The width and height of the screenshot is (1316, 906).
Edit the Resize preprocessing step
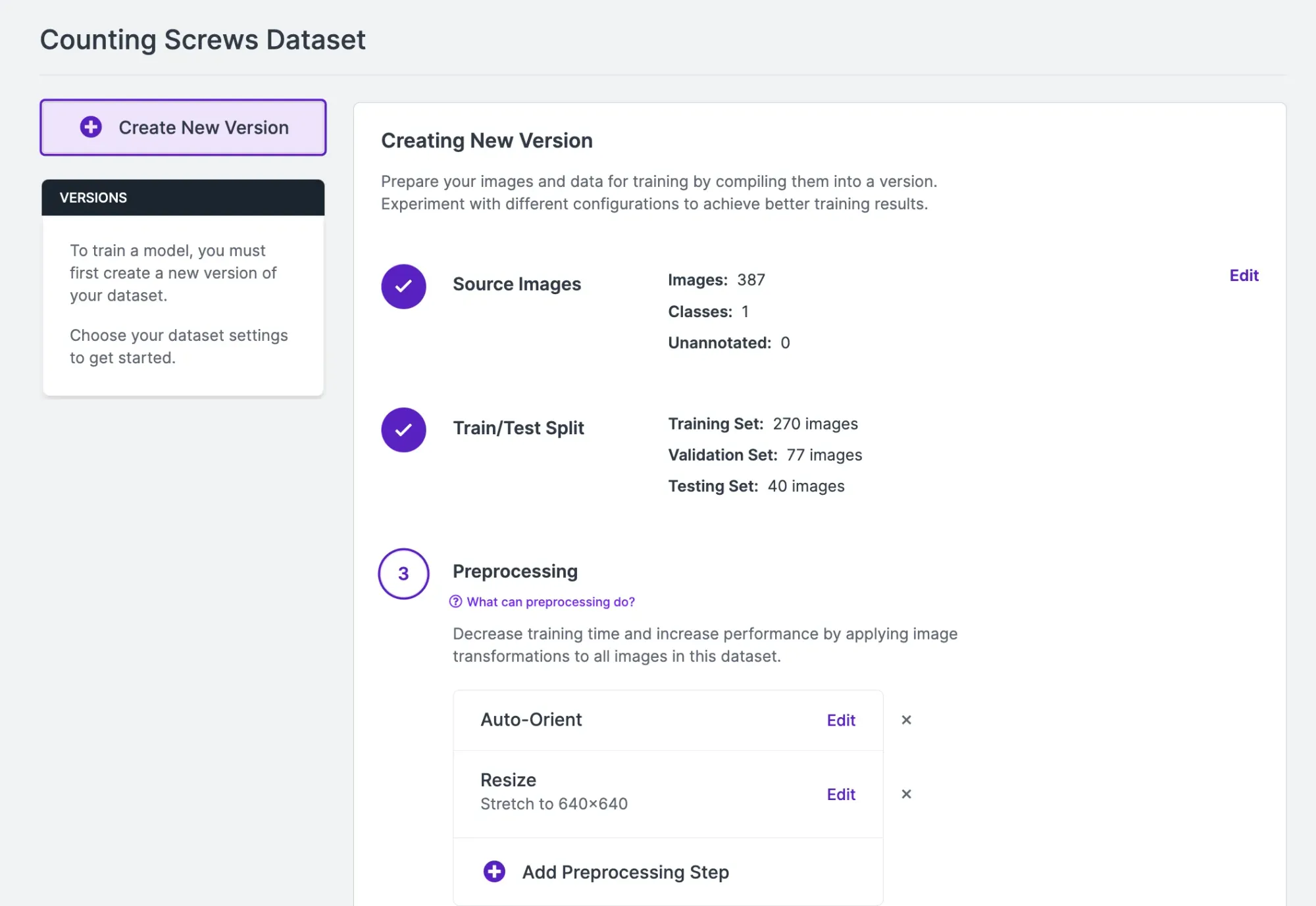(840, 794)
